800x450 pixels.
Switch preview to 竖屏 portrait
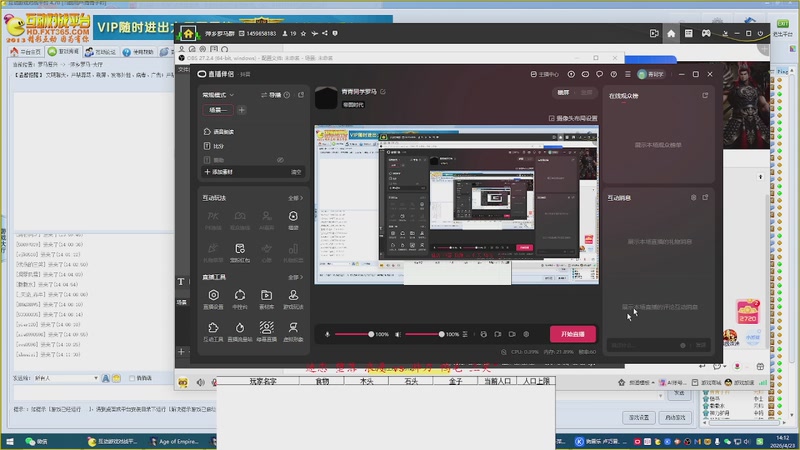coord(586,92)
